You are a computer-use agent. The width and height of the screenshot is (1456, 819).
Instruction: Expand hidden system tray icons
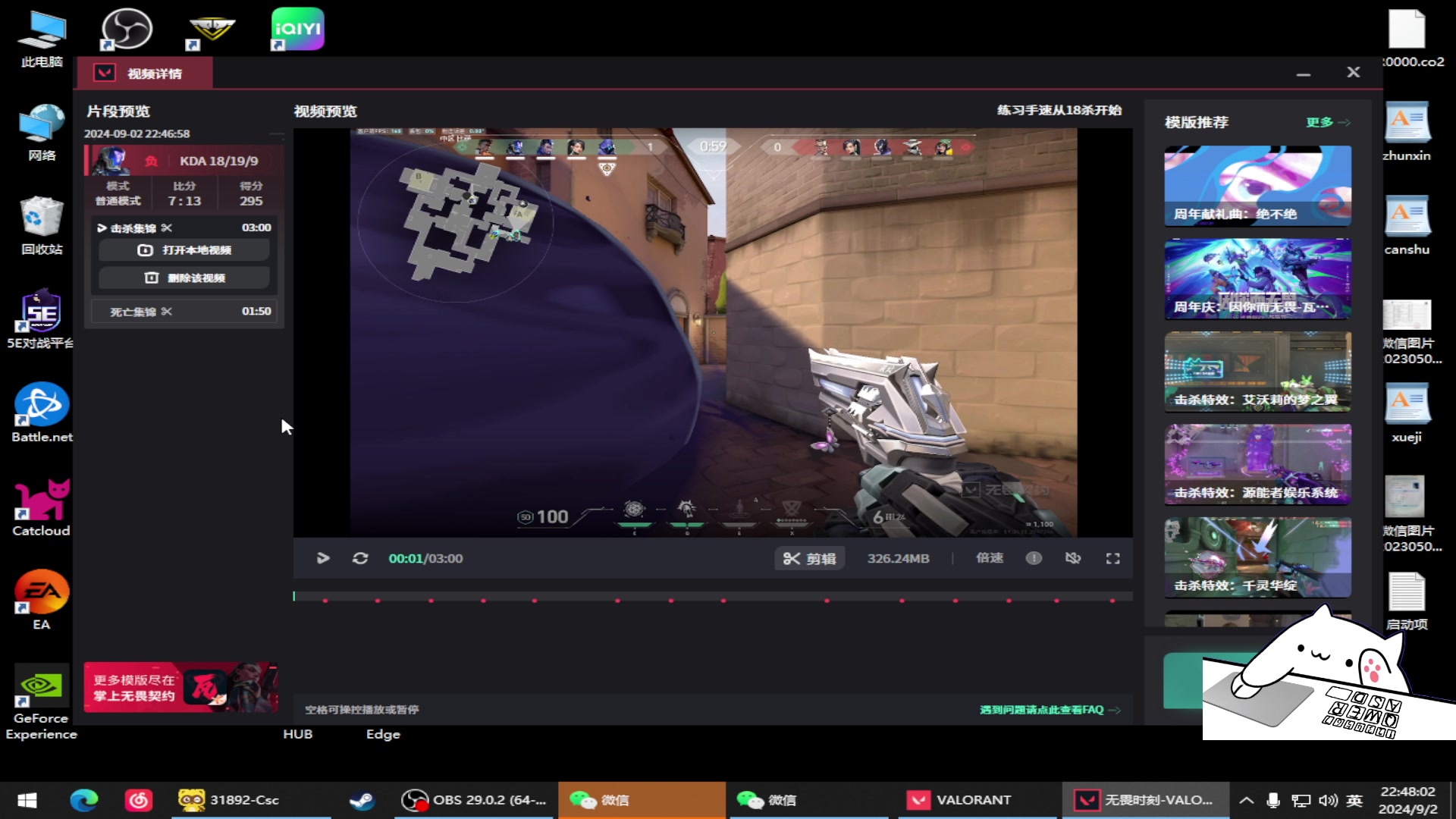coord(1246,800)
